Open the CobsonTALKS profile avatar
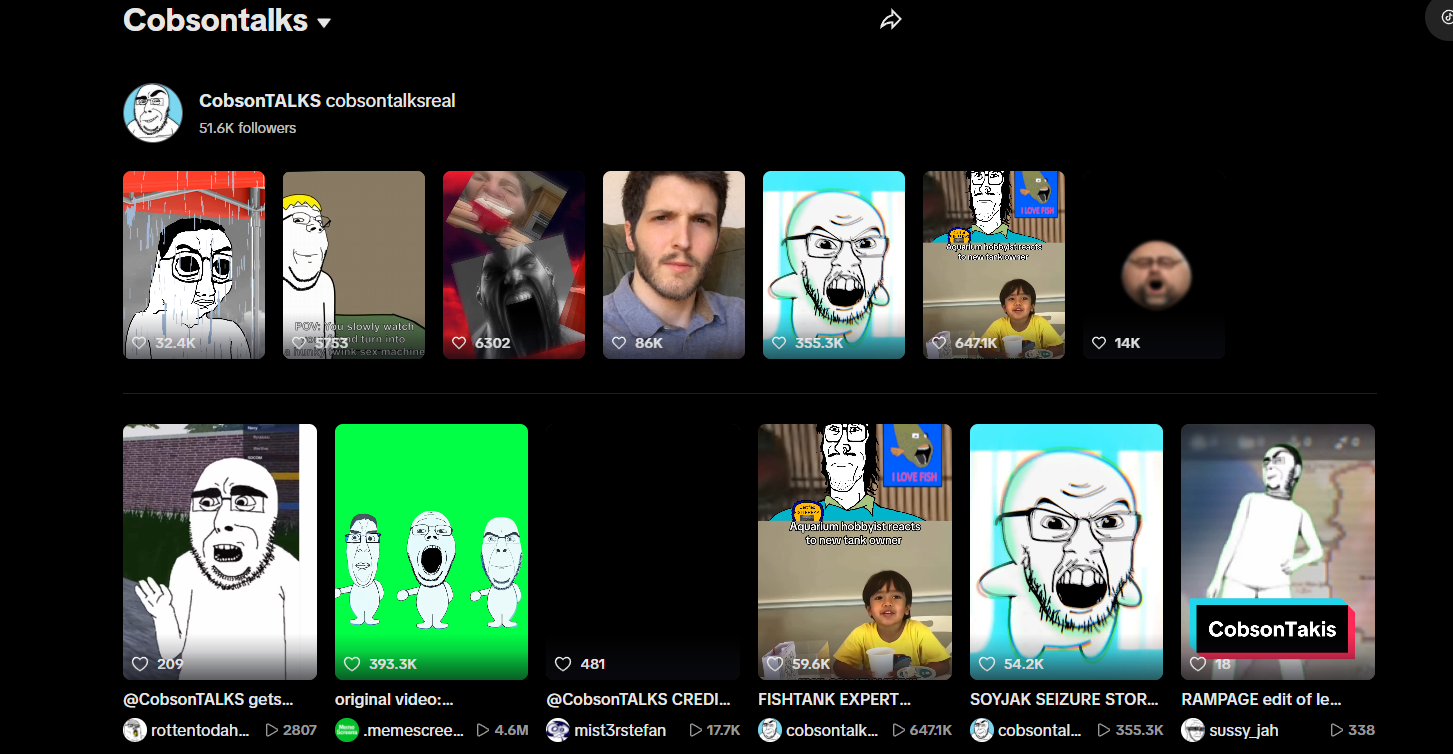Image resolution: width=1453 pixels, height=754 pixels. [153, 113]
